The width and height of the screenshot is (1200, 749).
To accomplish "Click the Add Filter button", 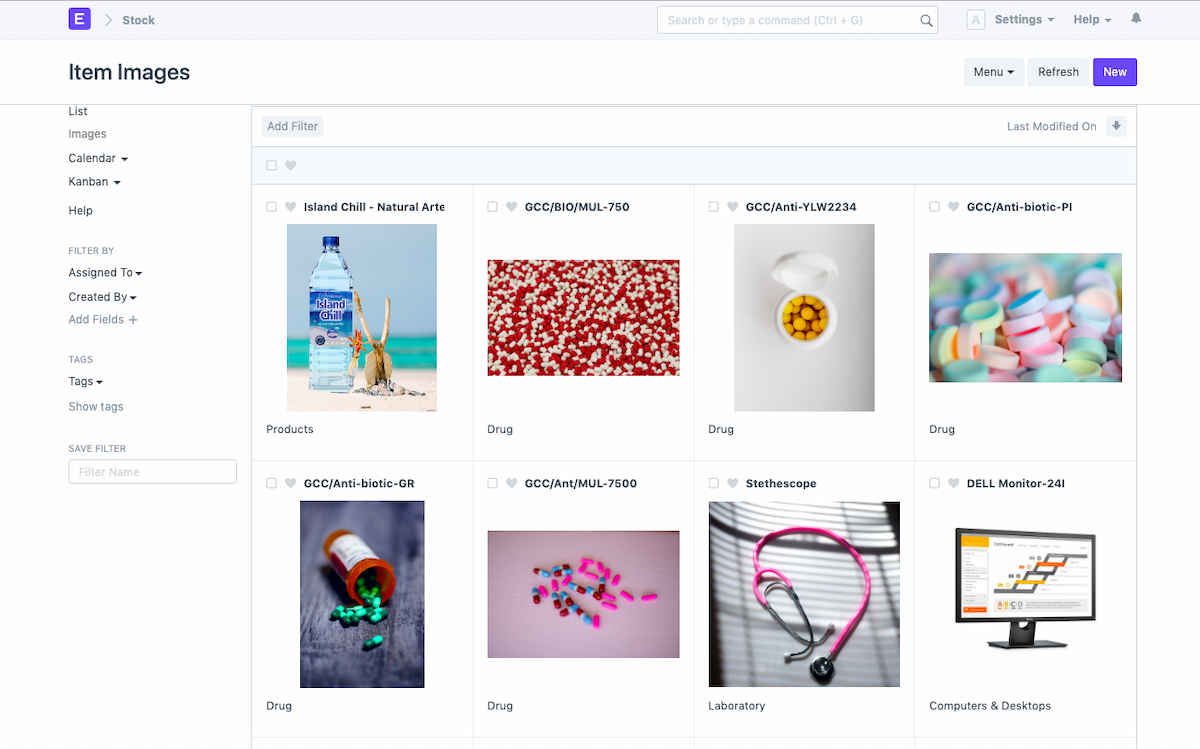I will click(292, 126).
